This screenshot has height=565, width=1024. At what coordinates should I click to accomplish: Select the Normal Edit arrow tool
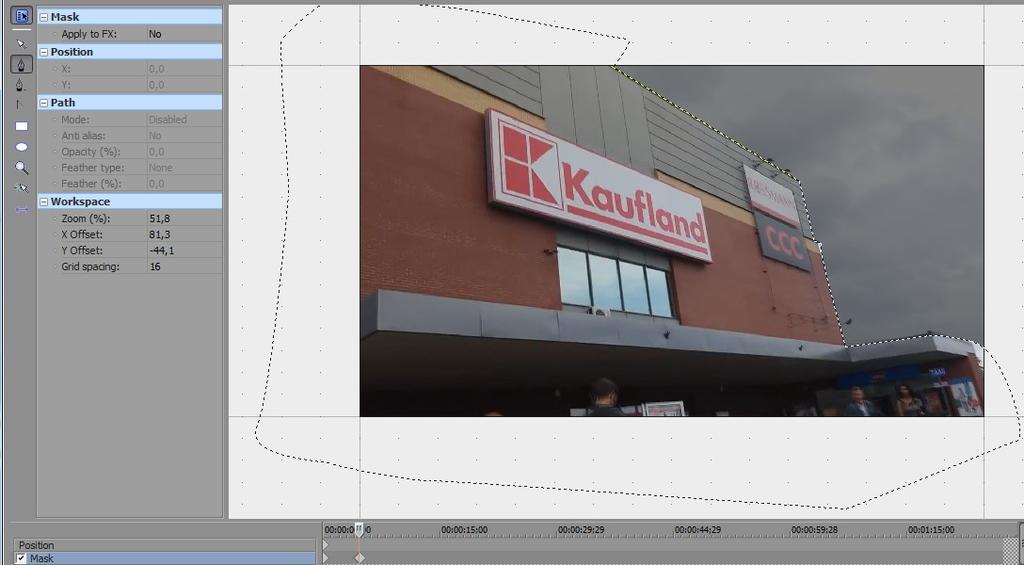point(22,43)
